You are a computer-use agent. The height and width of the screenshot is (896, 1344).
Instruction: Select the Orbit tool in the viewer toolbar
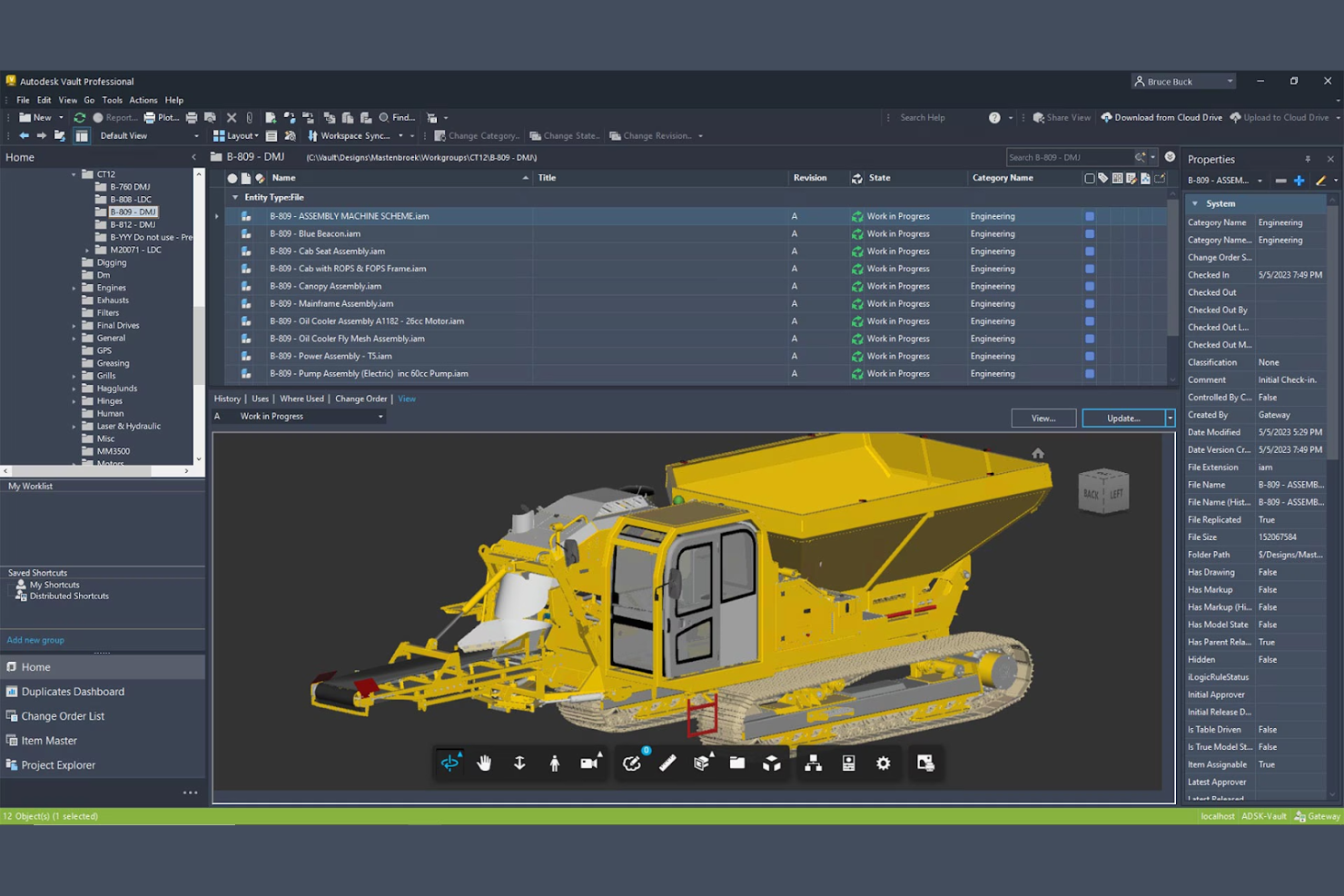coord(450,763)
